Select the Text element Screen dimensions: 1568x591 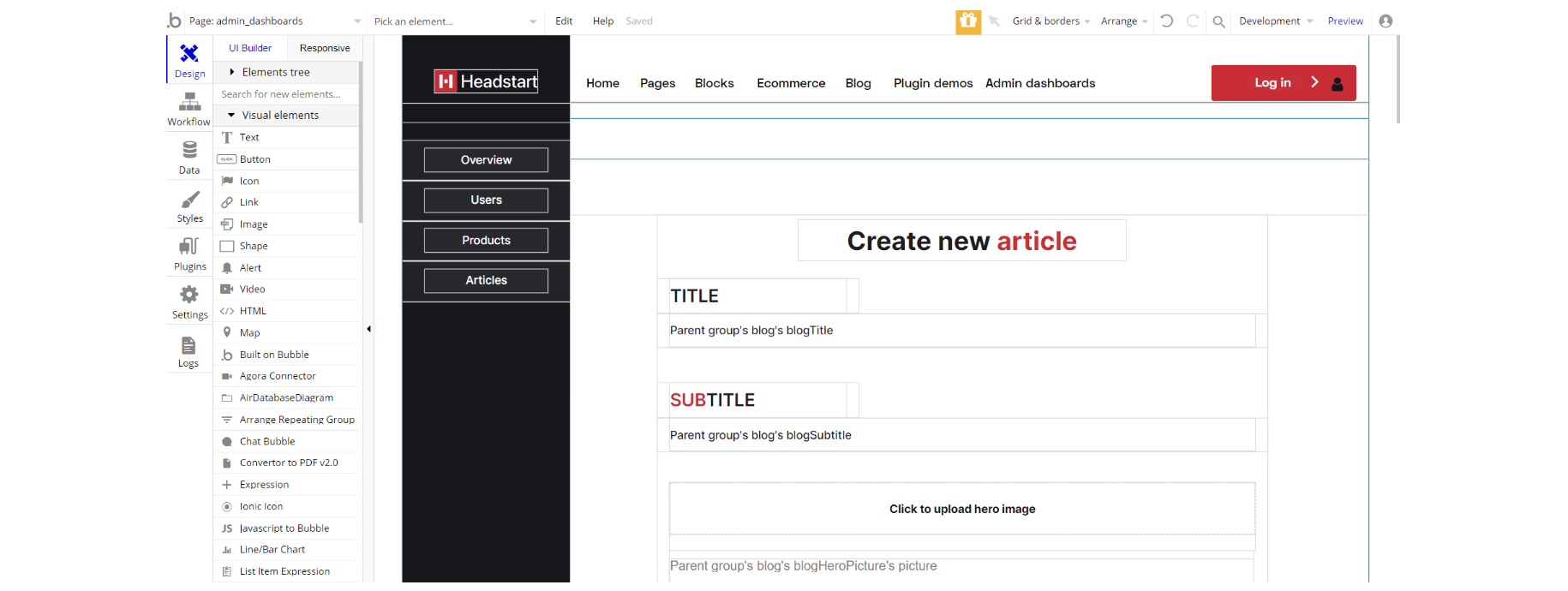point(287,137)
